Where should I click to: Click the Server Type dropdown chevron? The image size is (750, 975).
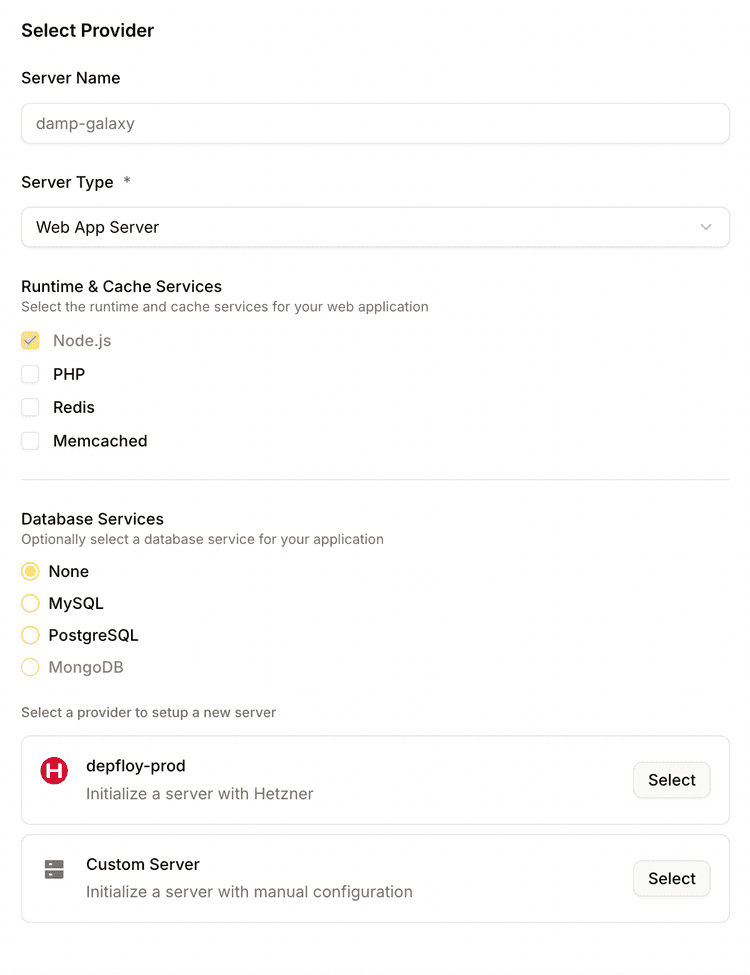(706, 227)
